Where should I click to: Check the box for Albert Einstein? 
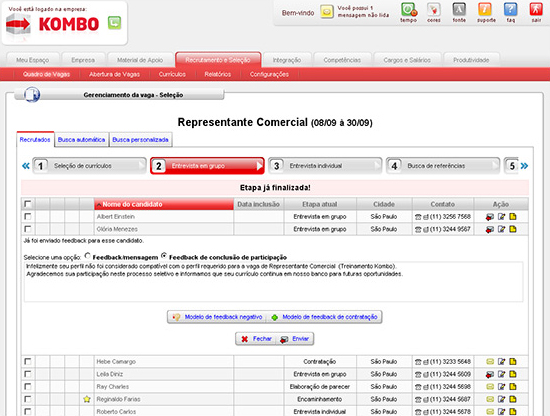tap(27, 216)
